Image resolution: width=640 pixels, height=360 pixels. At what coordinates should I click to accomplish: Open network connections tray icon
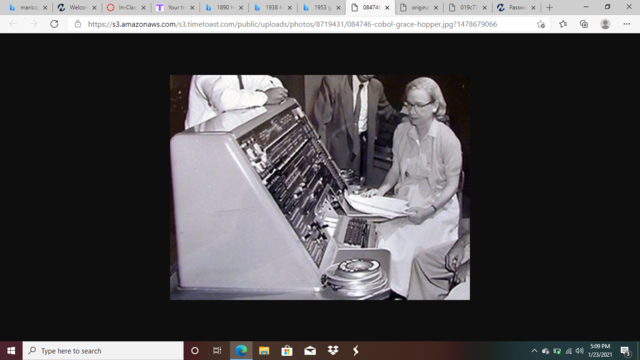569,351
